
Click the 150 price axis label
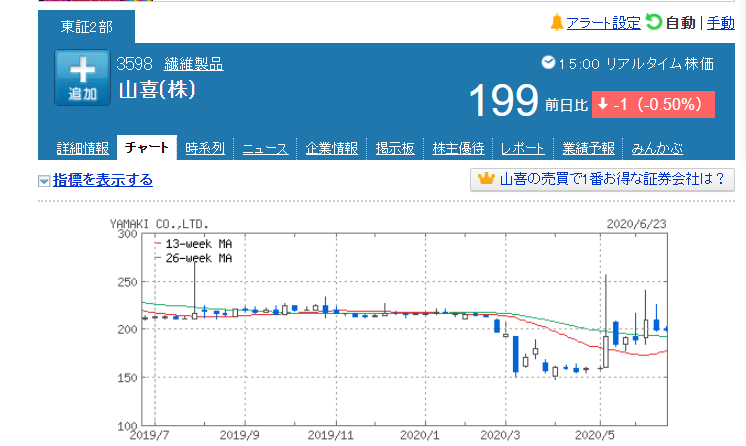(127, 378)
